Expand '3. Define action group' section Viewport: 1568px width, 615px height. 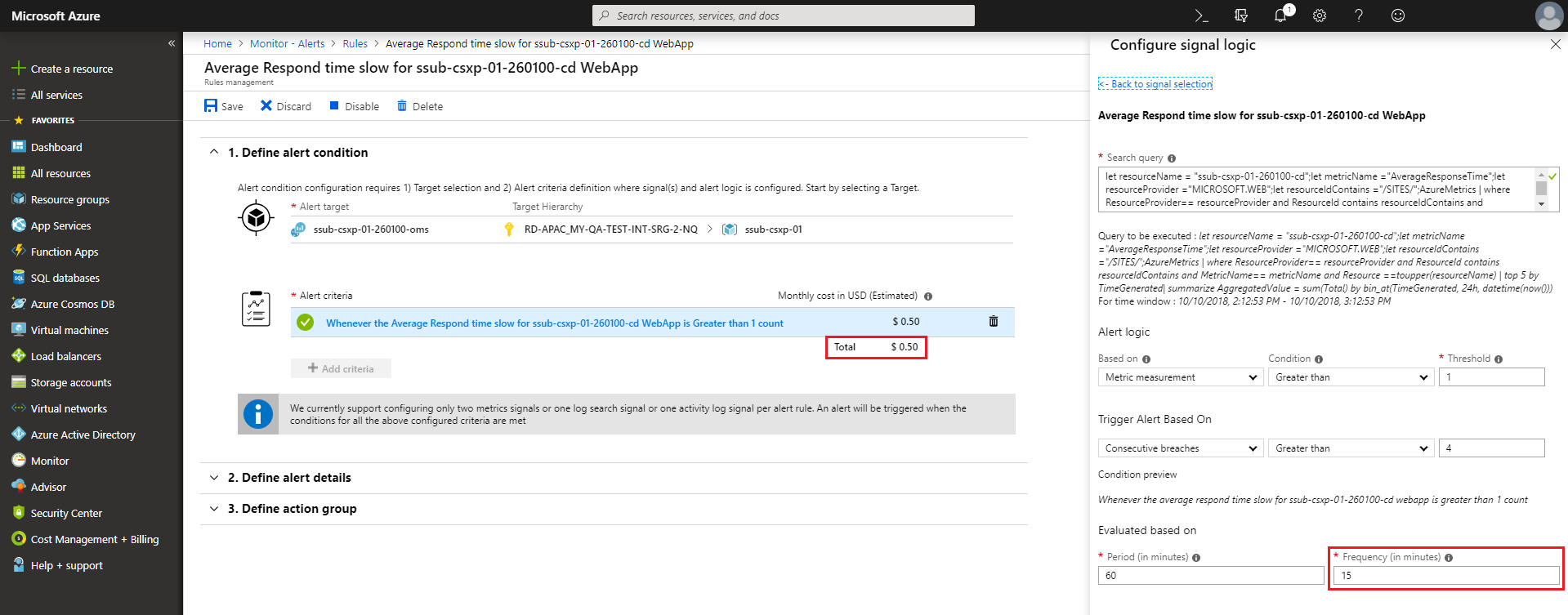[x=292, y=509]
